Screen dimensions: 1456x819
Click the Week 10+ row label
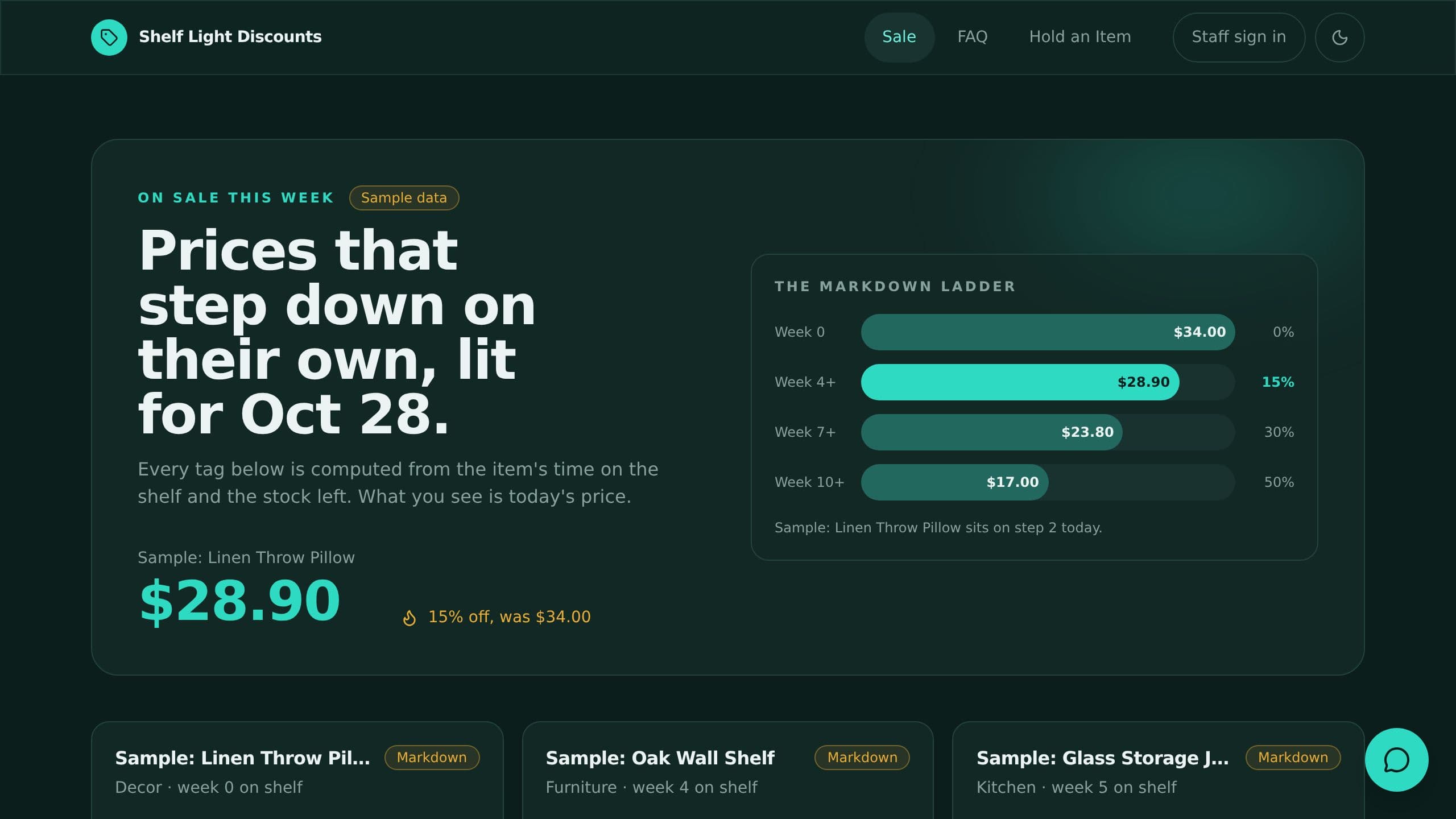809,482
